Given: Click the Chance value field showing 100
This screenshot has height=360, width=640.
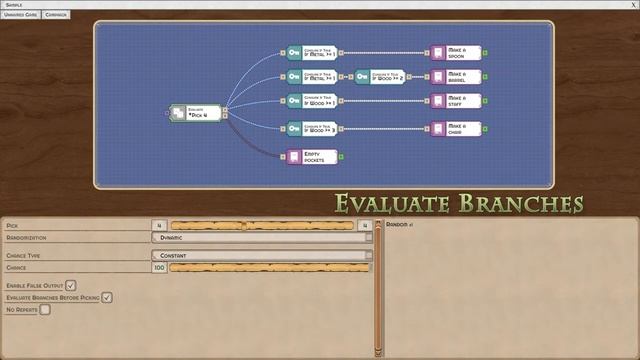Looking at the screenshot, I should tap(159, 268).
